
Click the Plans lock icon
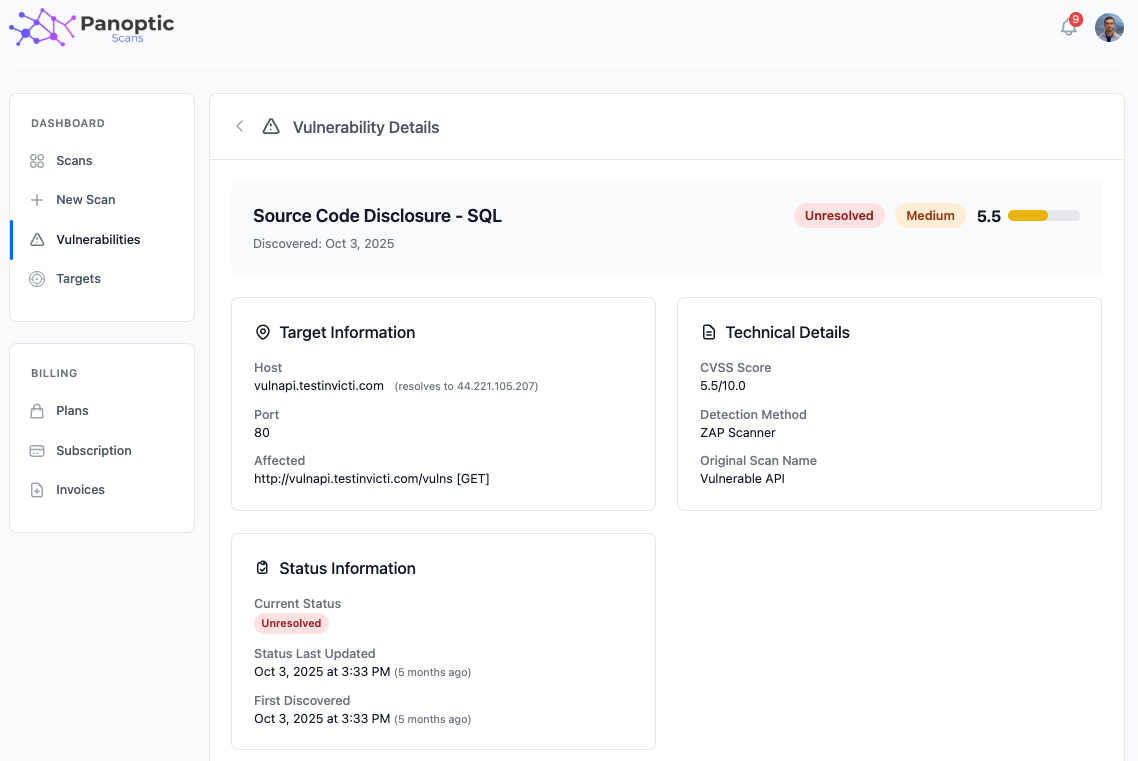click(x=37, y=410)
